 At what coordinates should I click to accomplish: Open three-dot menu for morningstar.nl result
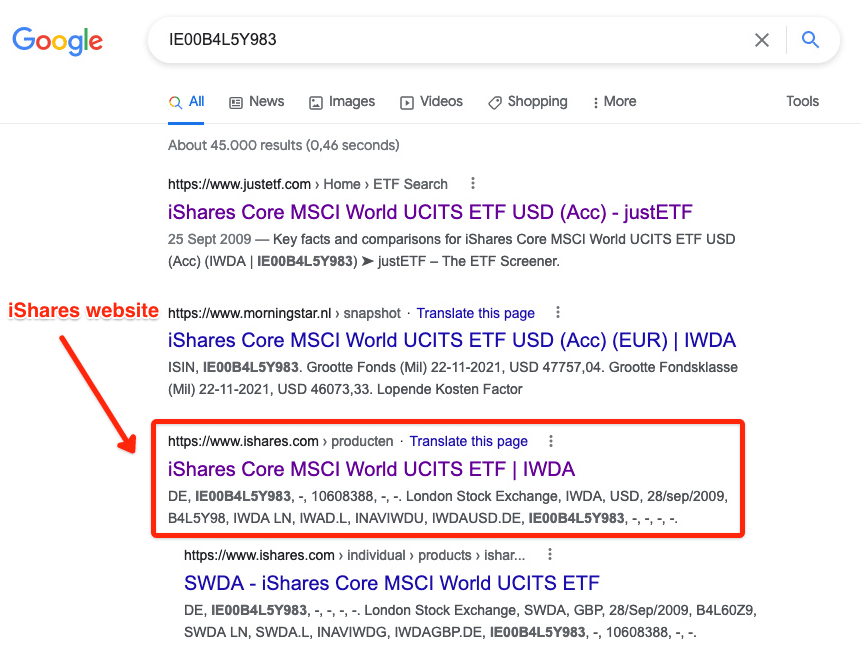coord(558,313)
